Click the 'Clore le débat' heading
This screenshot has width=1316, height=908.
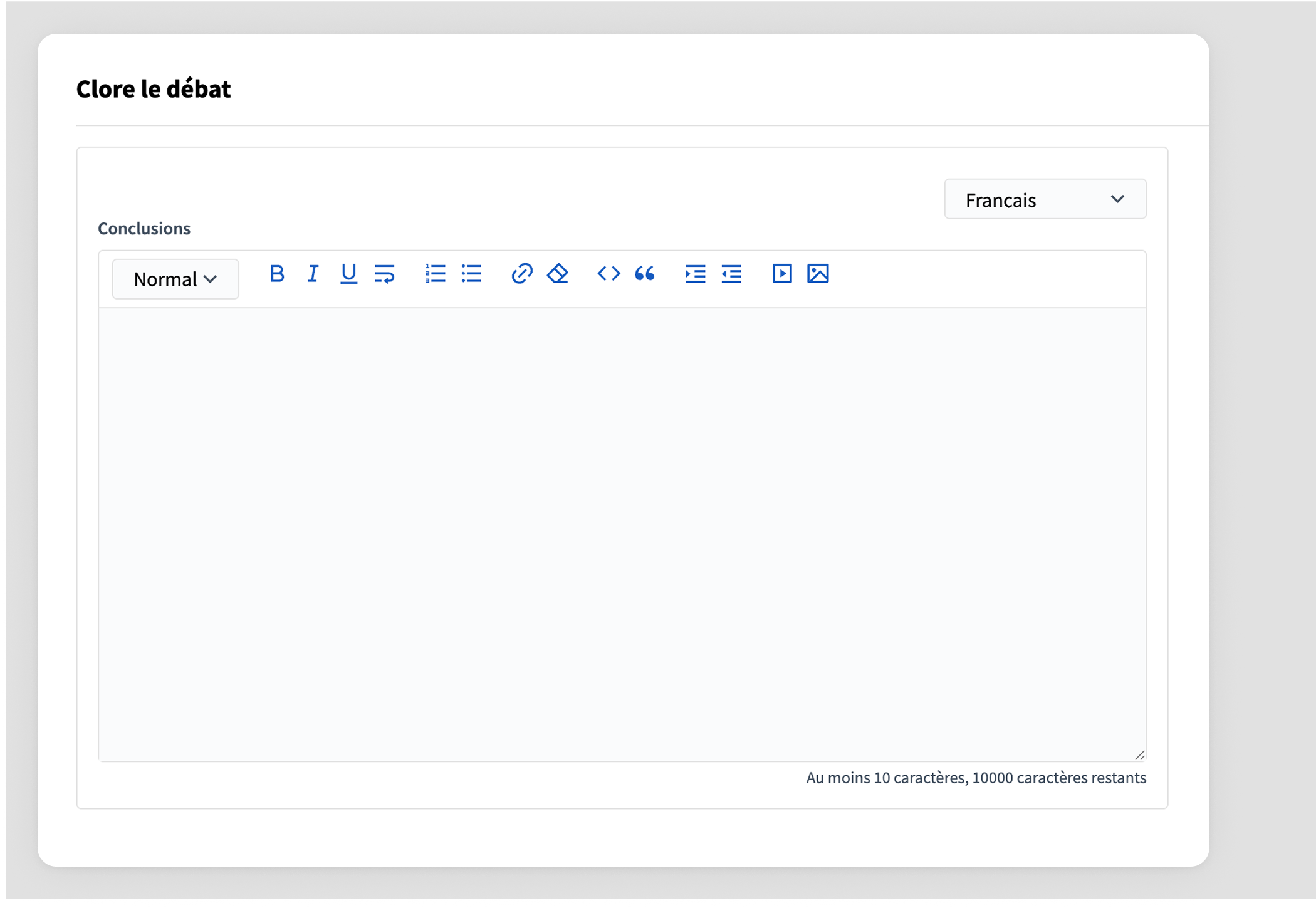(154, 89)
